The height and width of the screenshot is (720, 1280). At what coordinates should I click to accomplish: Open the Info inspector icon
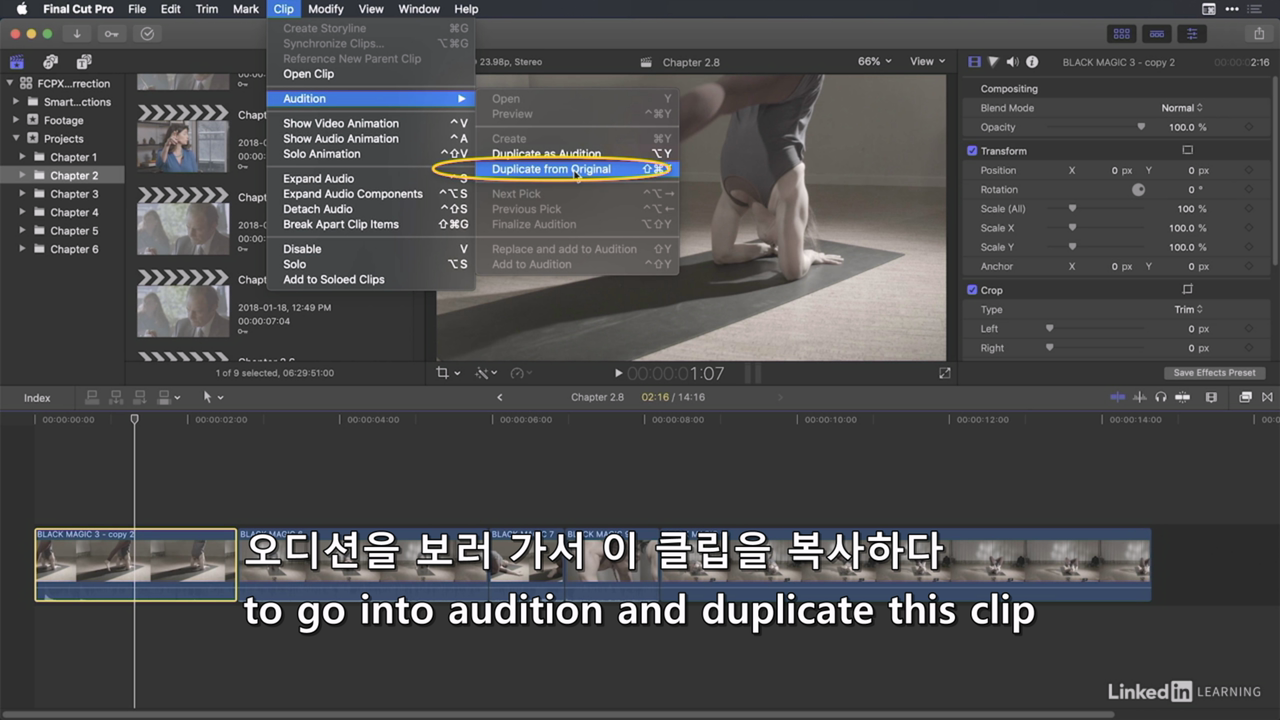click(1032, 62)
